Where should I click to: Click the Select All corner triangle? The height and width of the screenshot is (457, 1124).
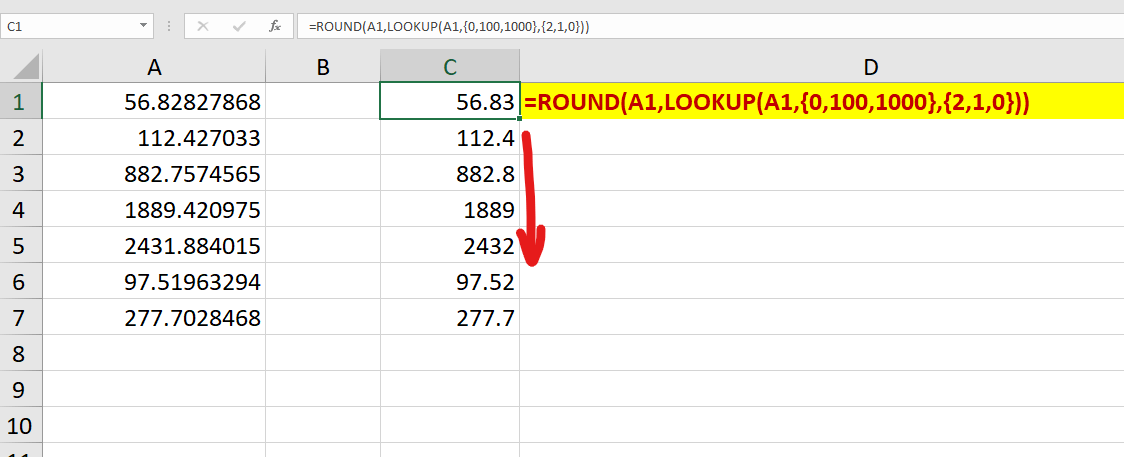tap(26, 68)
